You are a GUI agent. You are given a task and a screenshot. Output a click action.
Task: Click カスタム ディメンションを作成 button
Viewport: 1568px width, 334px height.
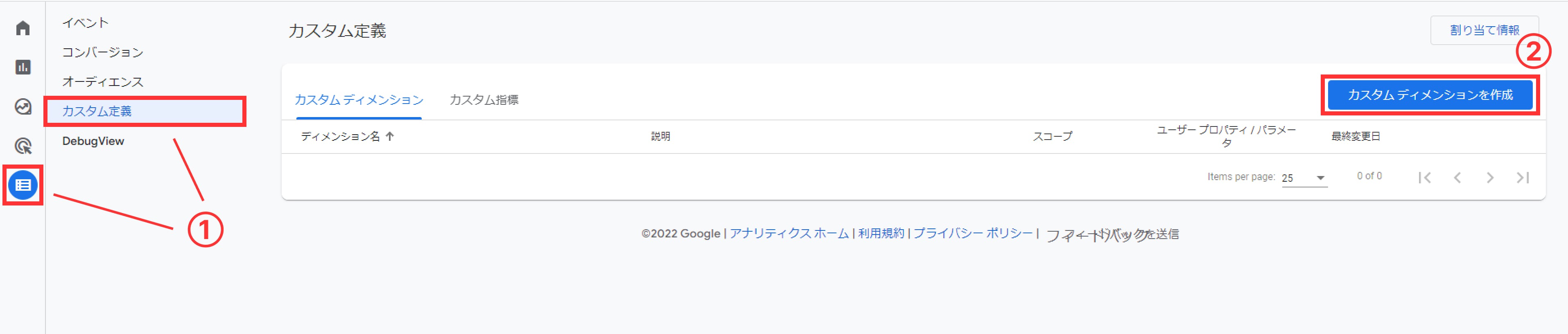1430,95
